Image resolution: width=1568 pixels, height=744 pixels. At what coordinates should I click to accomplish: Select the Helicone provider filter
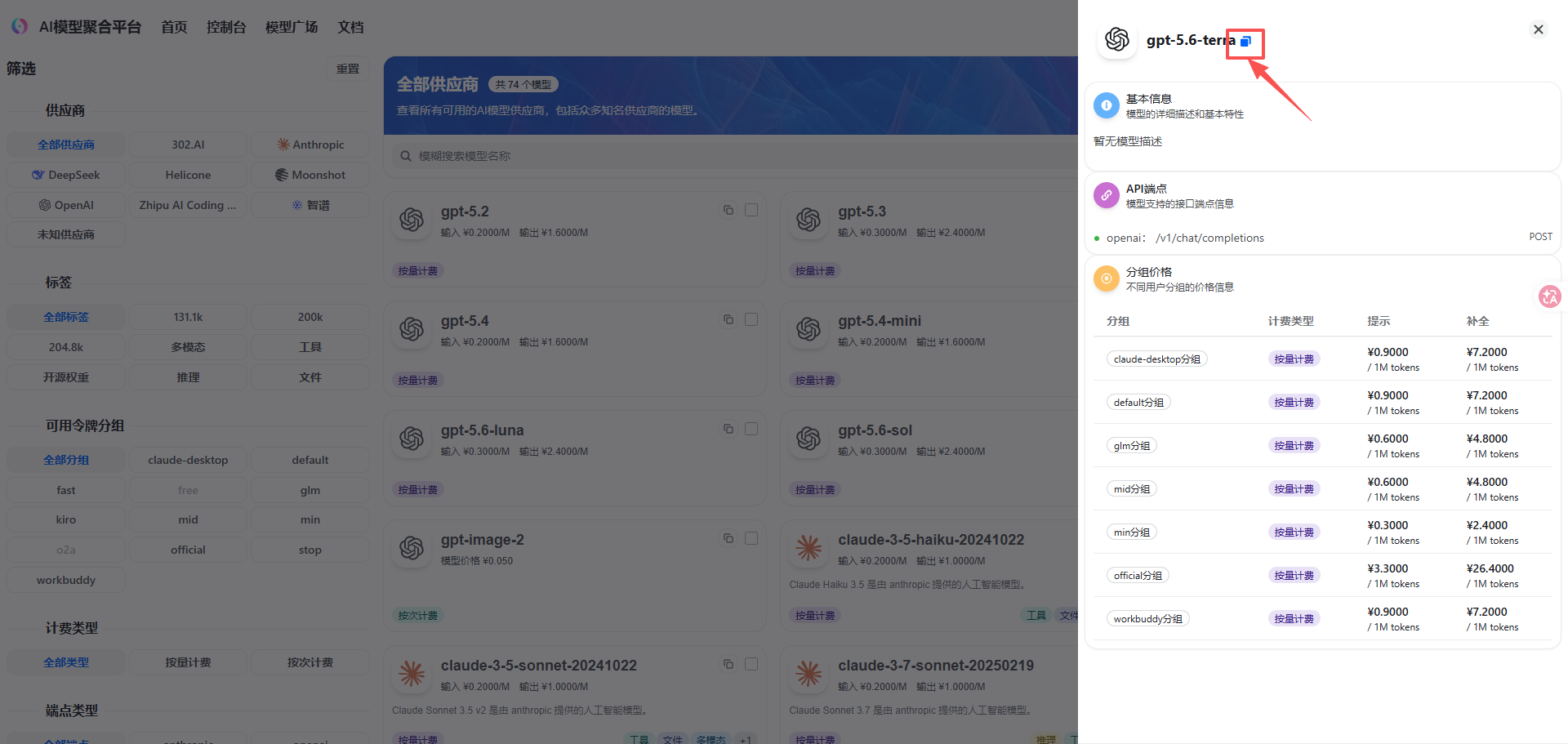(x=188, y=175)
